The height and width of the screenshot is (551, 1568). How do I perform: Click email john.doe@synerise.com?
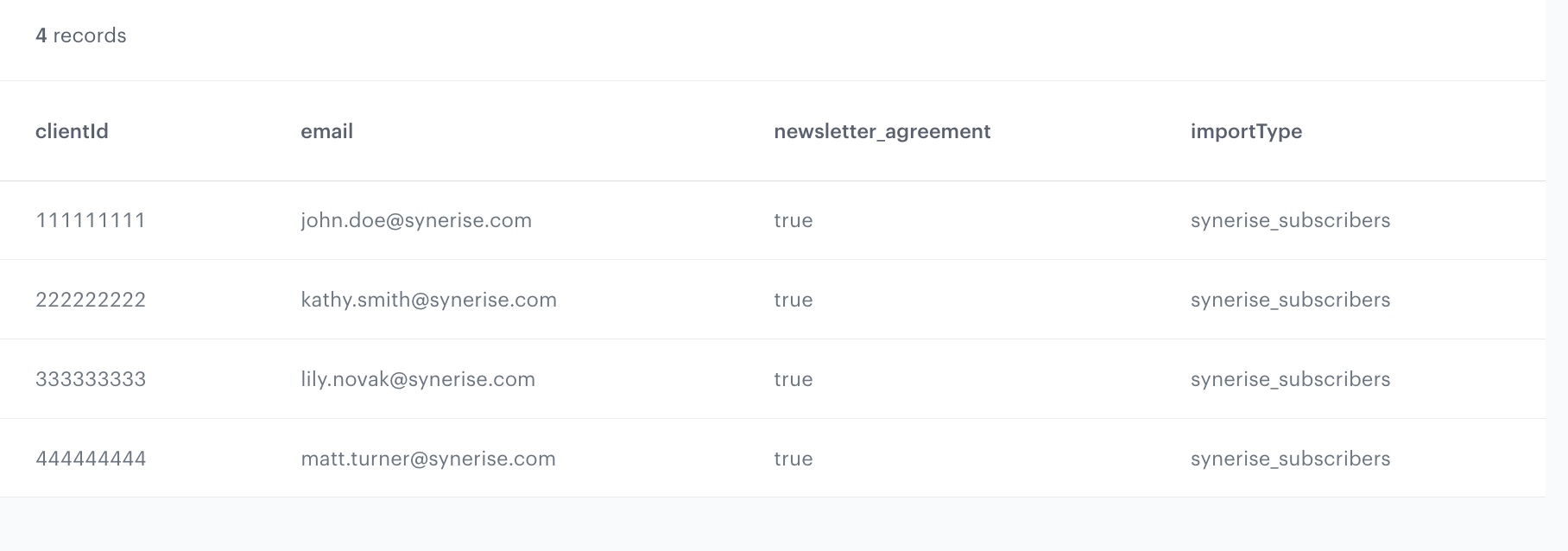coord(416,220)
